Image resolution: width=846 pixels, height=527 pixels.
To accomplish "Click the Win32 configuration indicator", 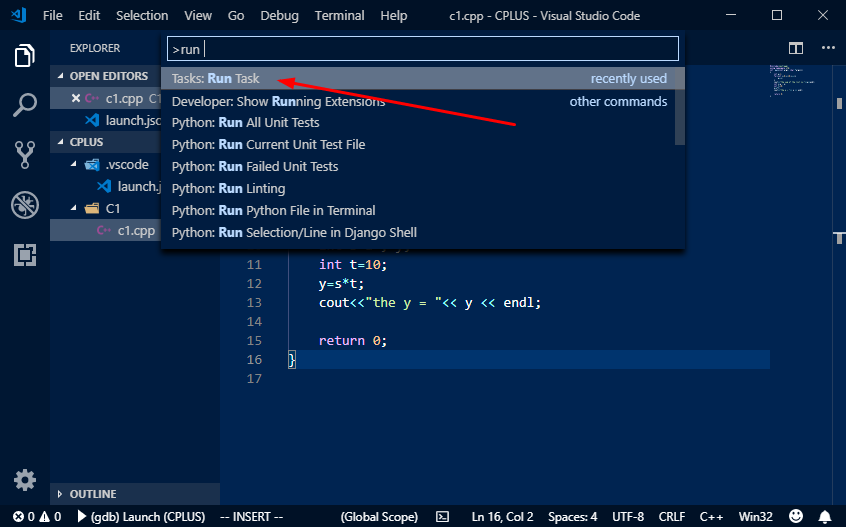I will click(x=755, y=517).
